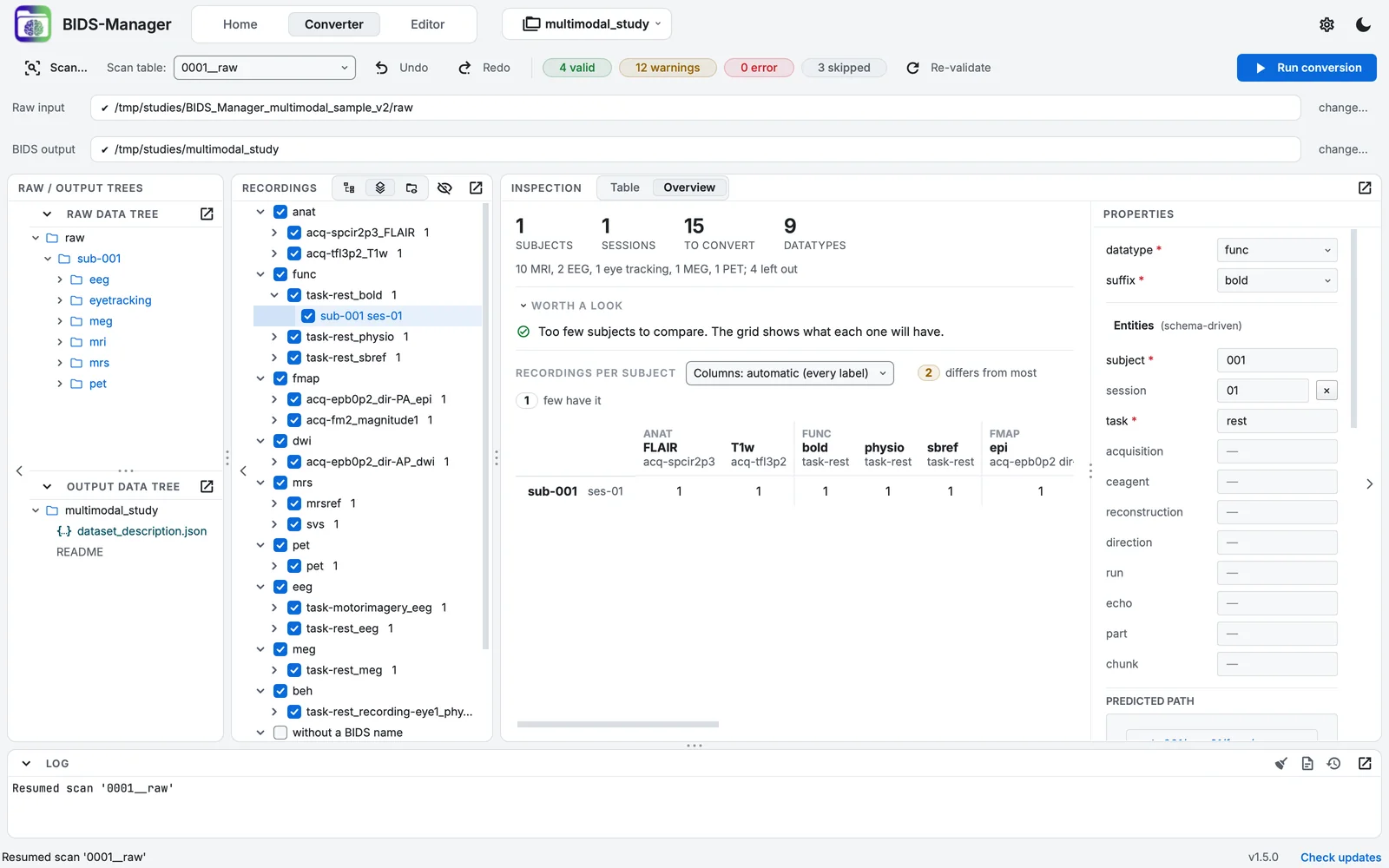The width and height of the screenshot is (1389, 868).
Task: Uncheck the mrsref checkbox
Action: pos(294,503)
